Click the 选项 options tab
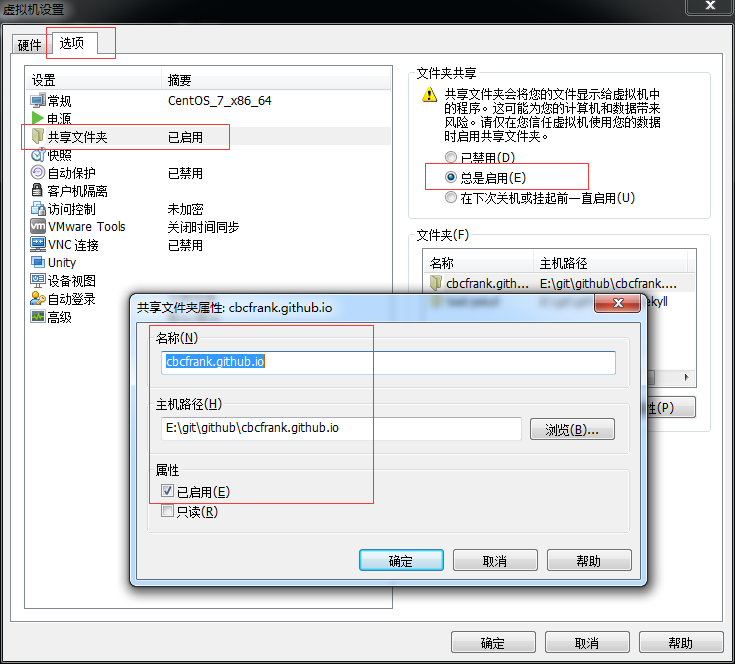Image resolution: width=735 pixels, height=664 pixels. coord(72,43)
